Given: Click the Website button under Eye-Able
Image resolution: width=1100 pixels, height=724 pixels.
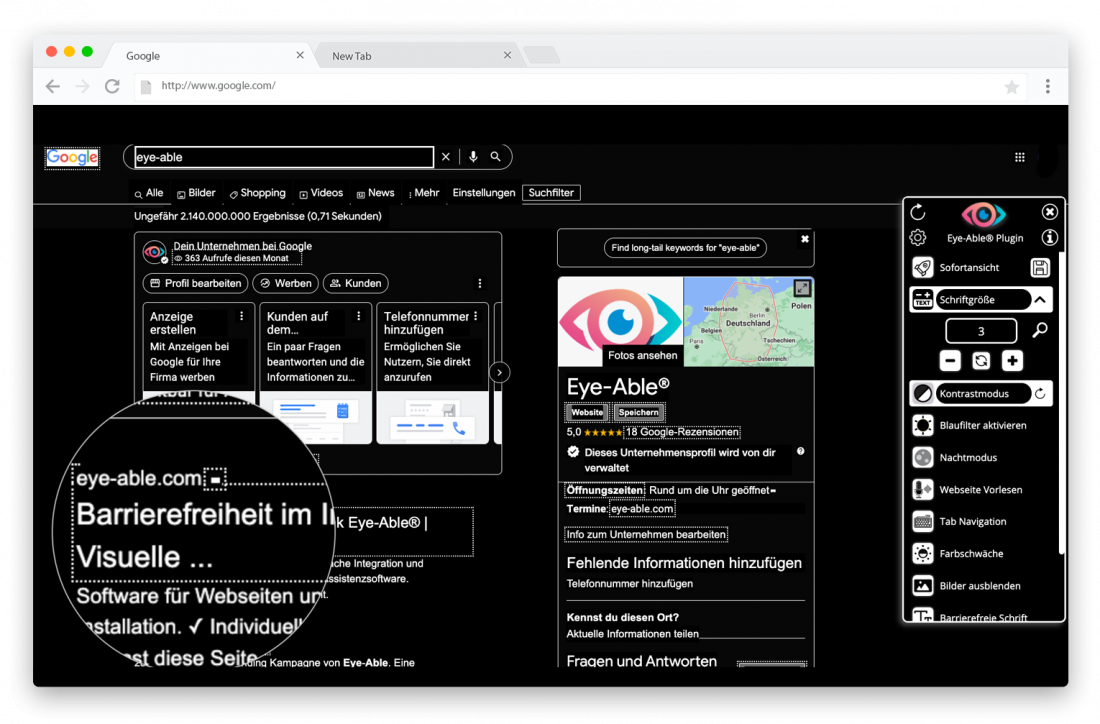Looking at the screenshot, I should tap(587, 412).
